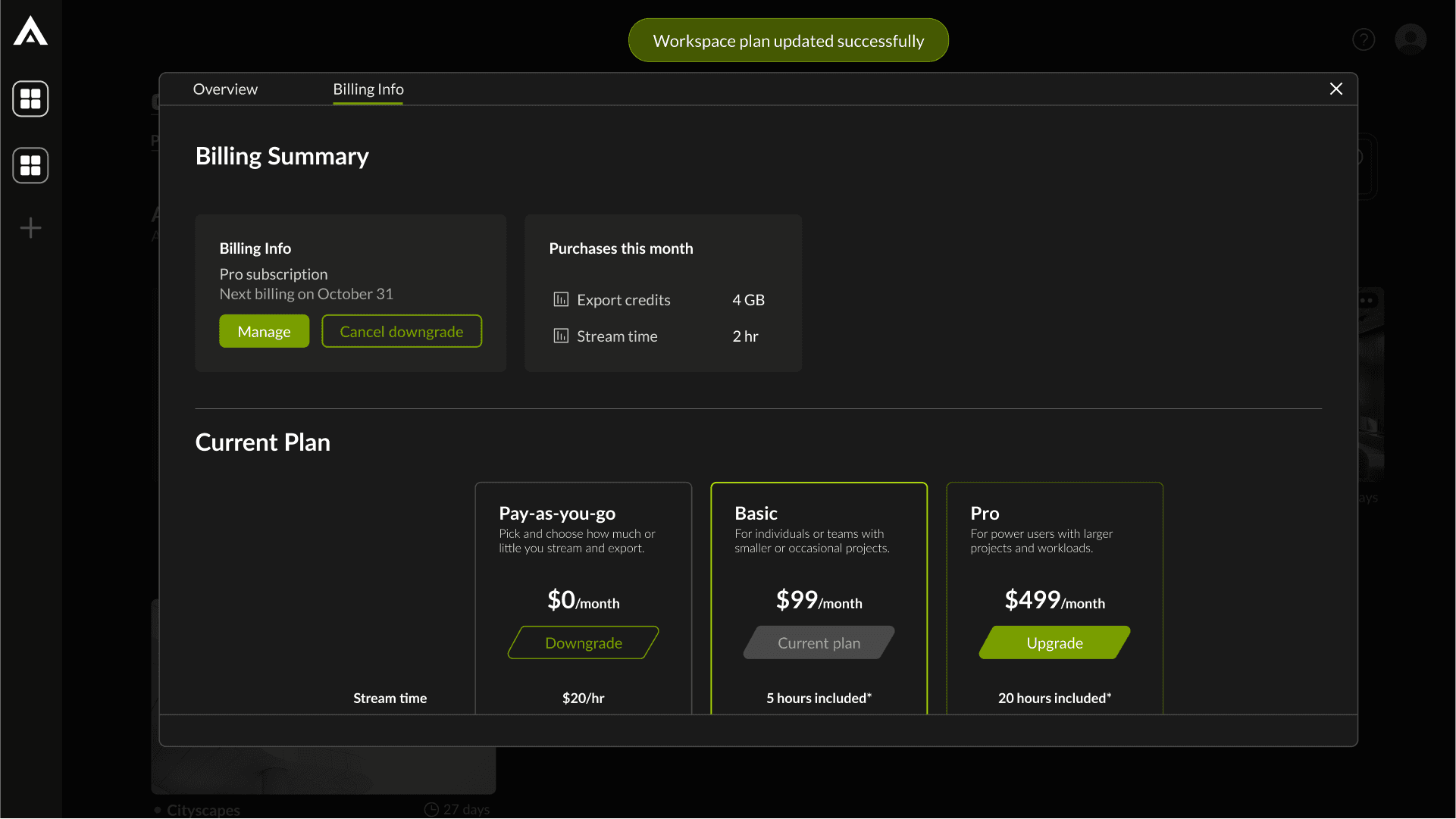
Task: Open the help question mark icon
Action: tap(1364, 39)
